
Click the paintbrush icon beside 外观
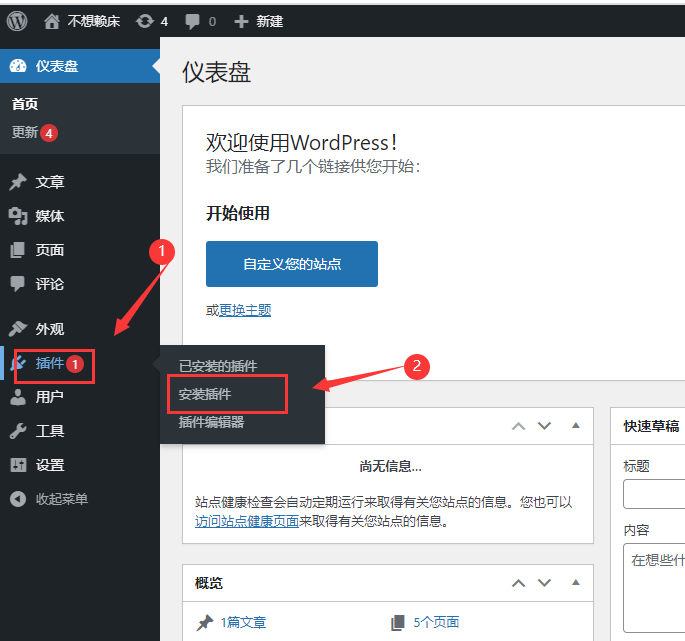click(18, 329)
